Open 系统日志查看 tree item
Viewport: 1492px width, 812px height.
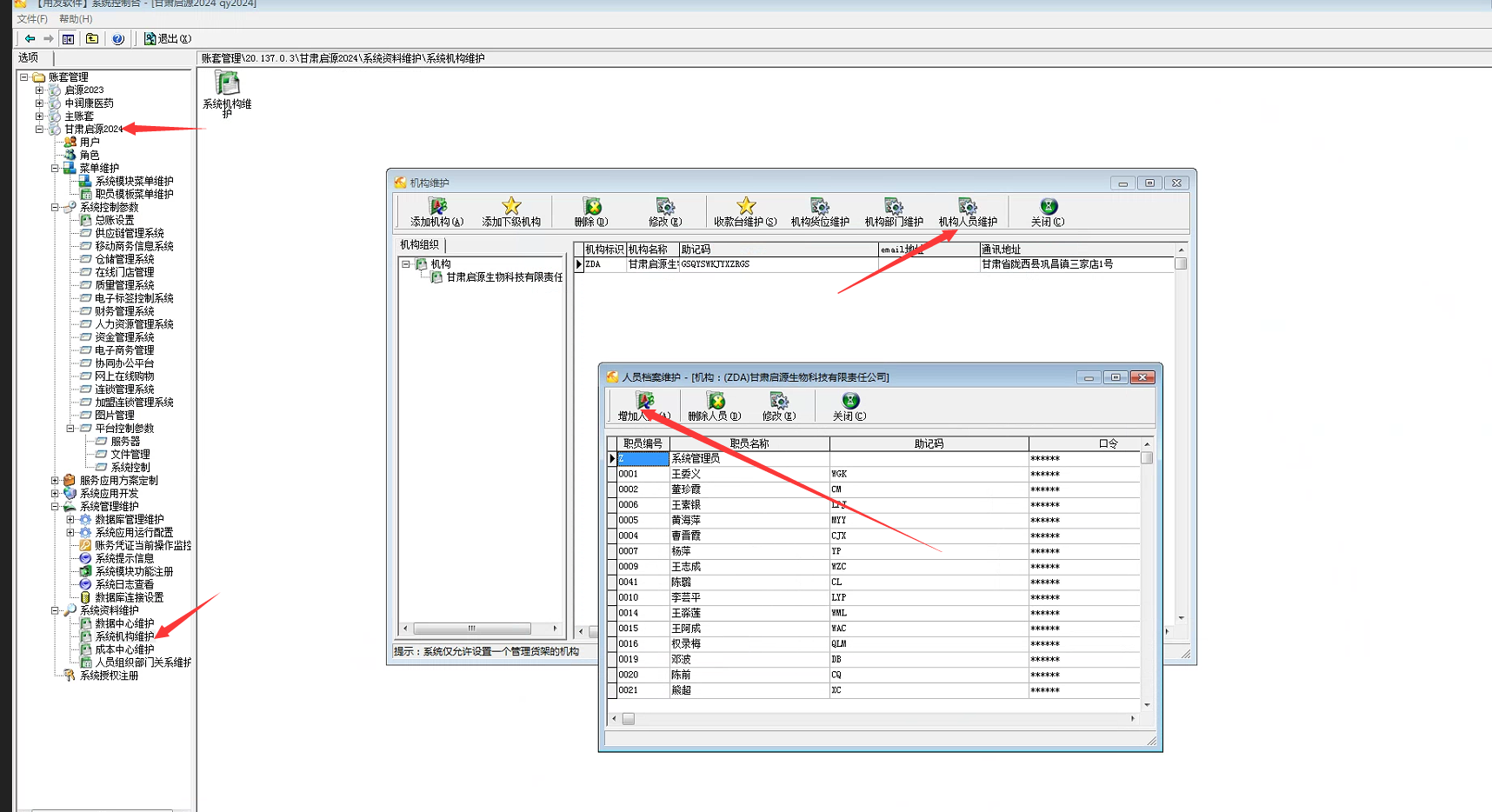pyautogui.click(x=124, y=585)
